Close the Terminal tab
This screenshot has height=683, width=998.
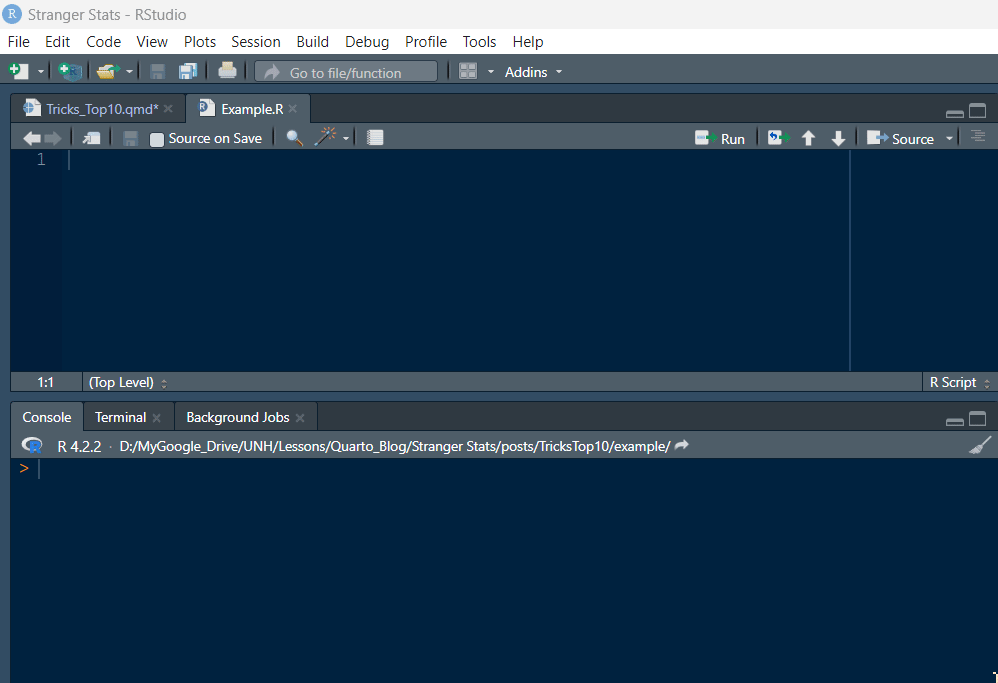pos(157,418)
